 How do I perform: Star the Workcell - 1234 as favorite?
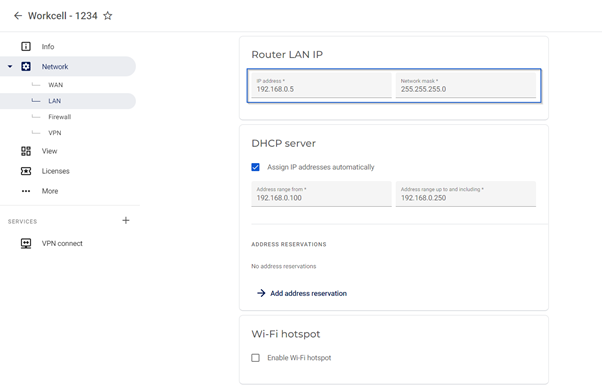coord(108,16)
